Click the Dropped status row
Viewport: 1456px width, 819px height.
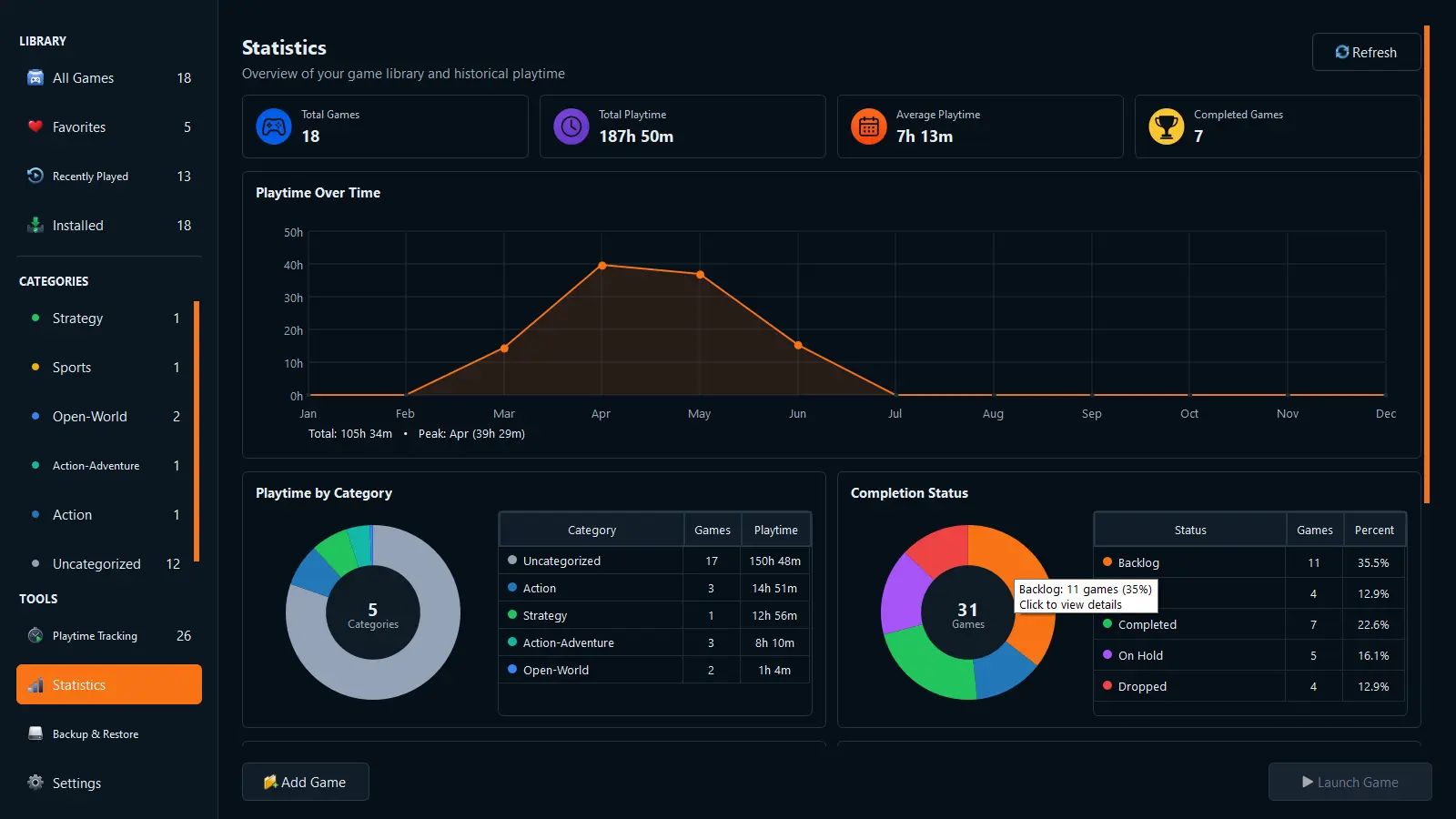click(1250, 686)
